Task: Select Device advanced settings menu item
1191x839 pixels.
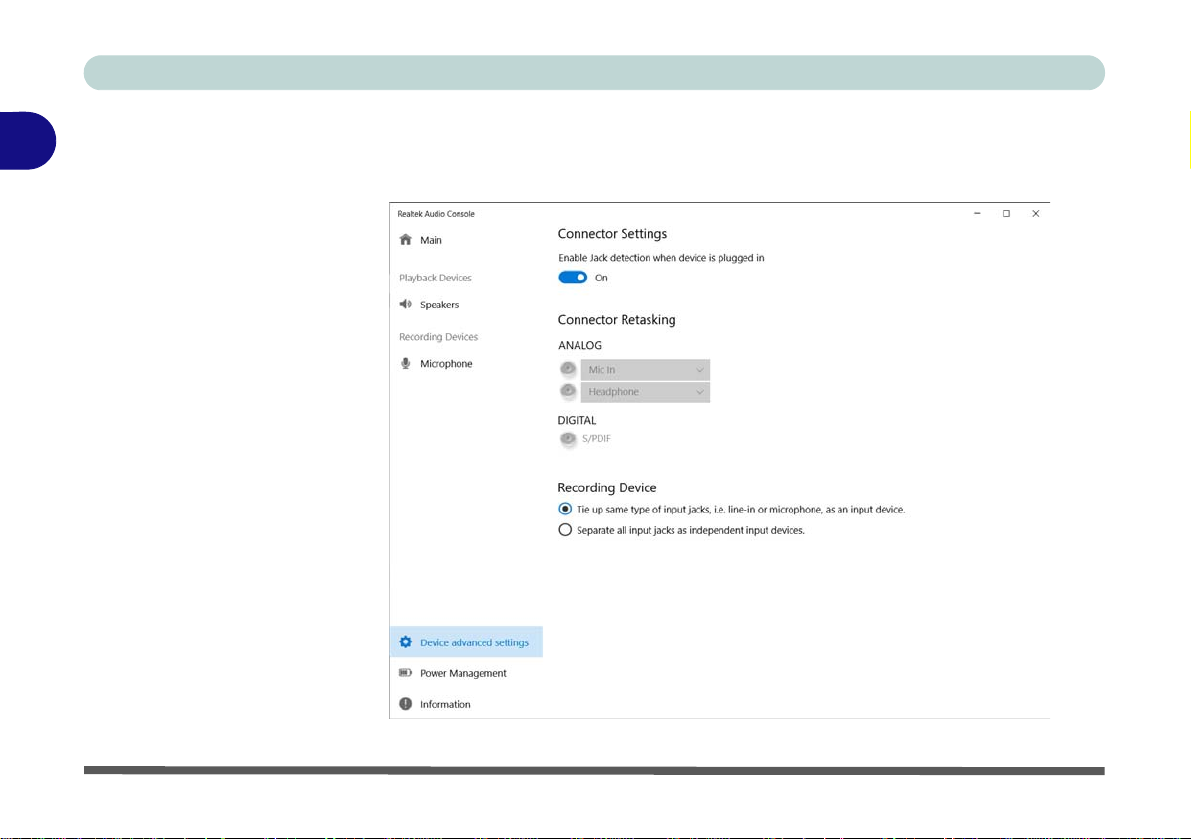Action: pos(466,642)
